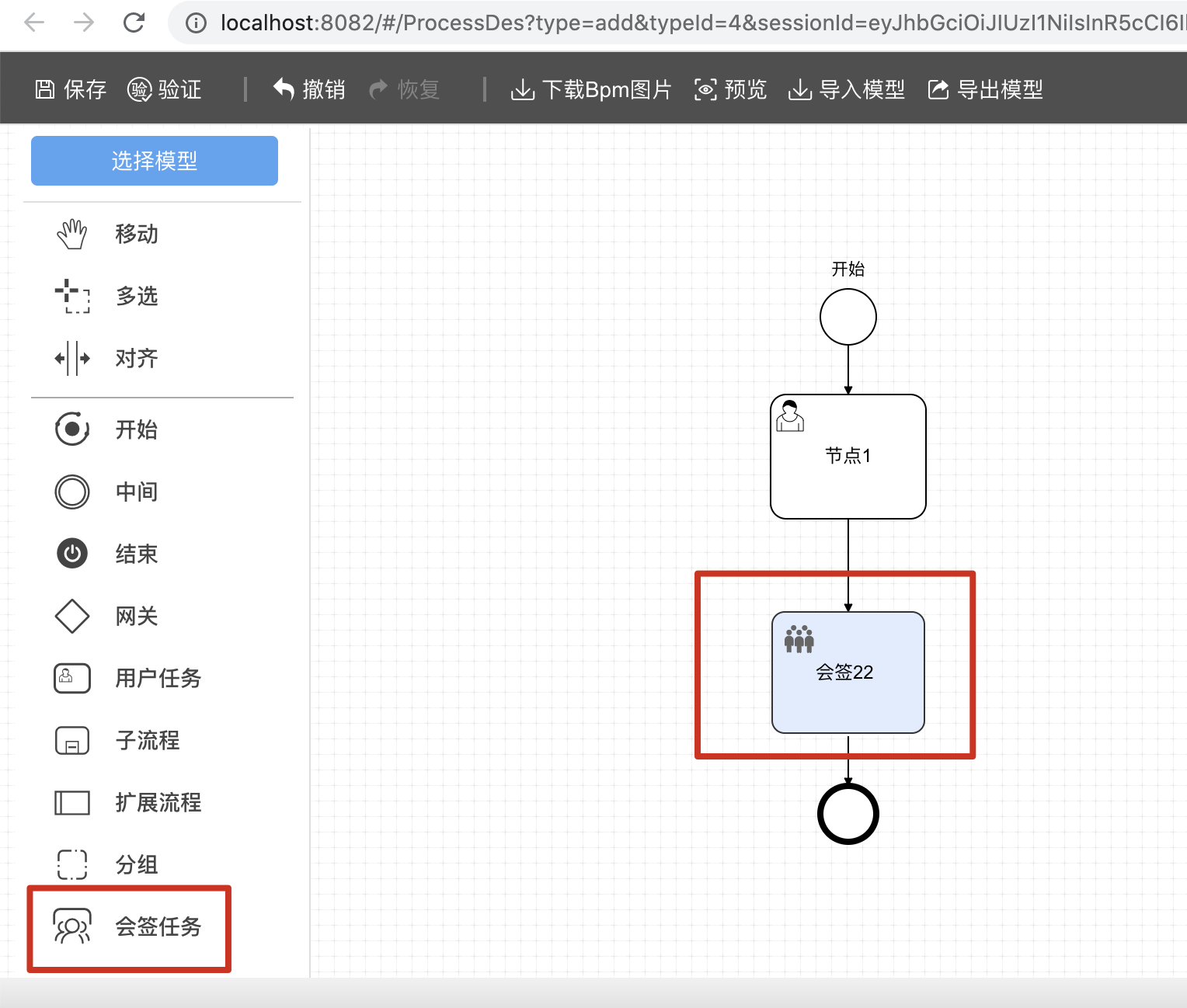1187x1008 pixels.
Task: Select the 移动 (move) tool in sidebar
Action: point(136,235)
